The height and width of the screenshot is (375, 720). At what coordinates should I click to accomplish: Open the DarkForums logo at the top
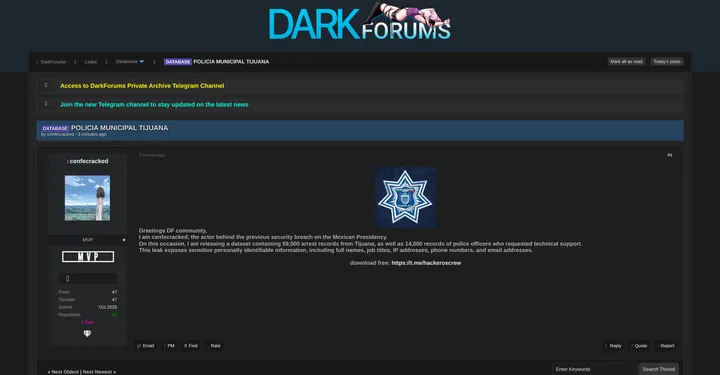(360, 22)
